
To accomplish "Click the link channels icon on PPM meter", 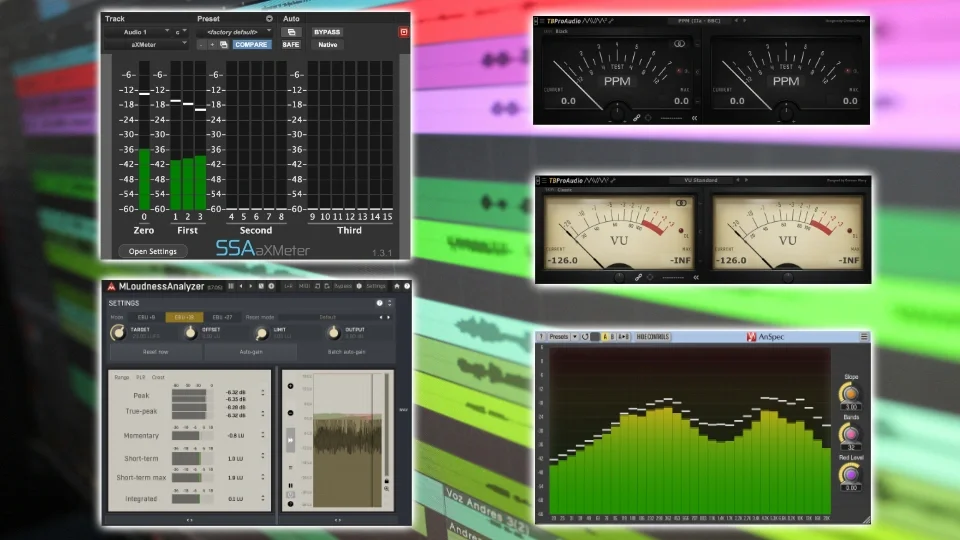I will pyautogui.click(x=637, y=118).
